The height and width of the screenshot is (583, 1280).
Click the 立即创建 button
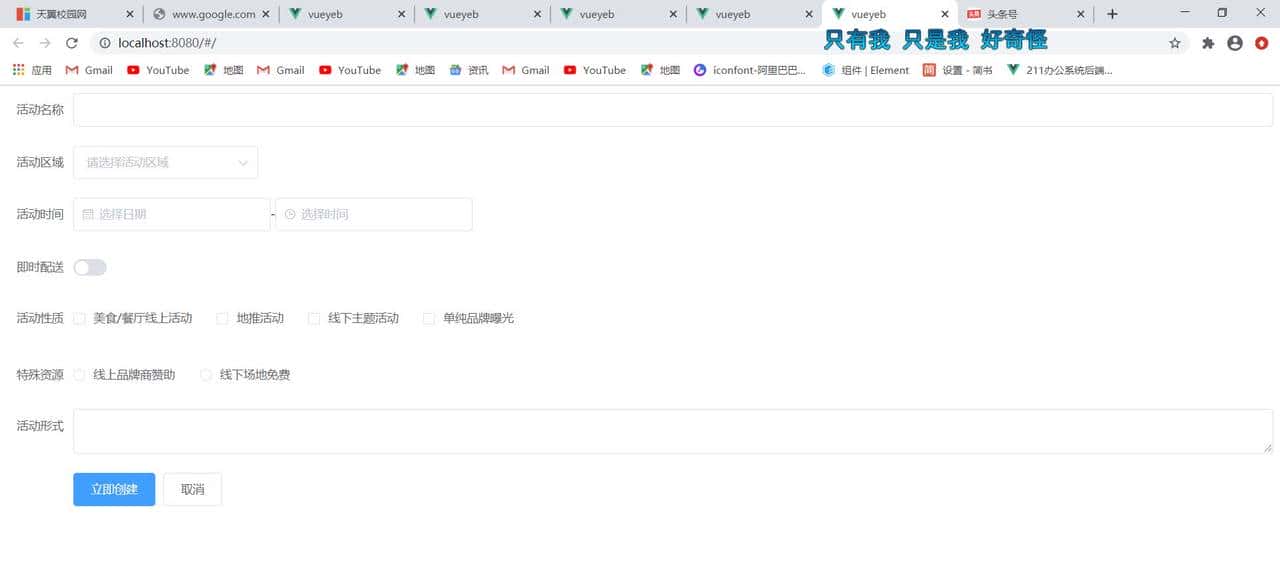point(113,489)
